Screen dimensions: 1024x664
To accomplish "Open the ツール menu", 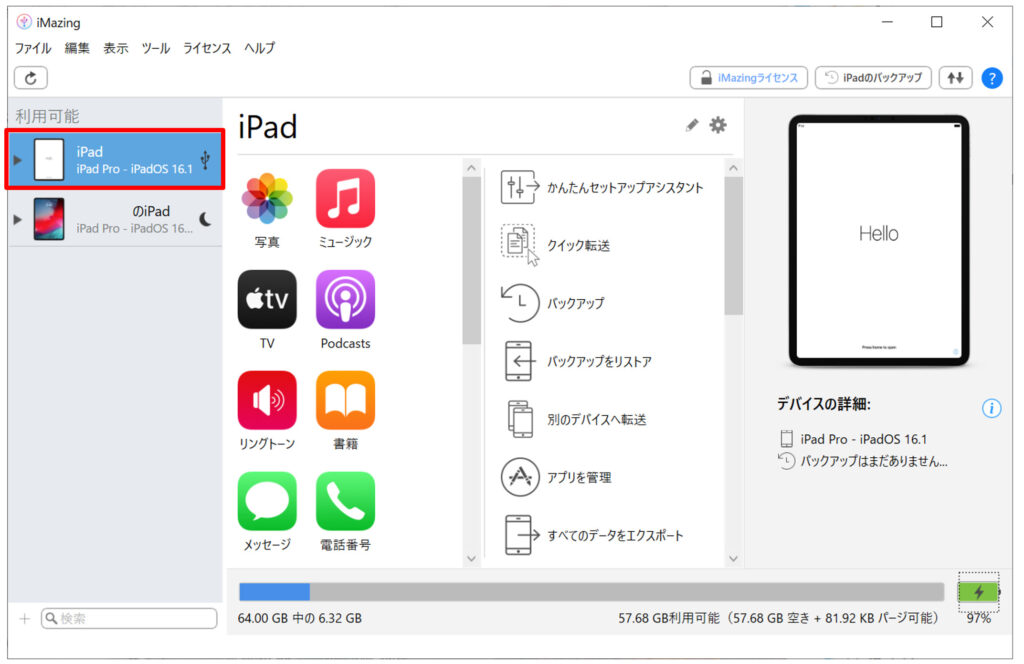I will pyautogui.click(x=155, y=48).
